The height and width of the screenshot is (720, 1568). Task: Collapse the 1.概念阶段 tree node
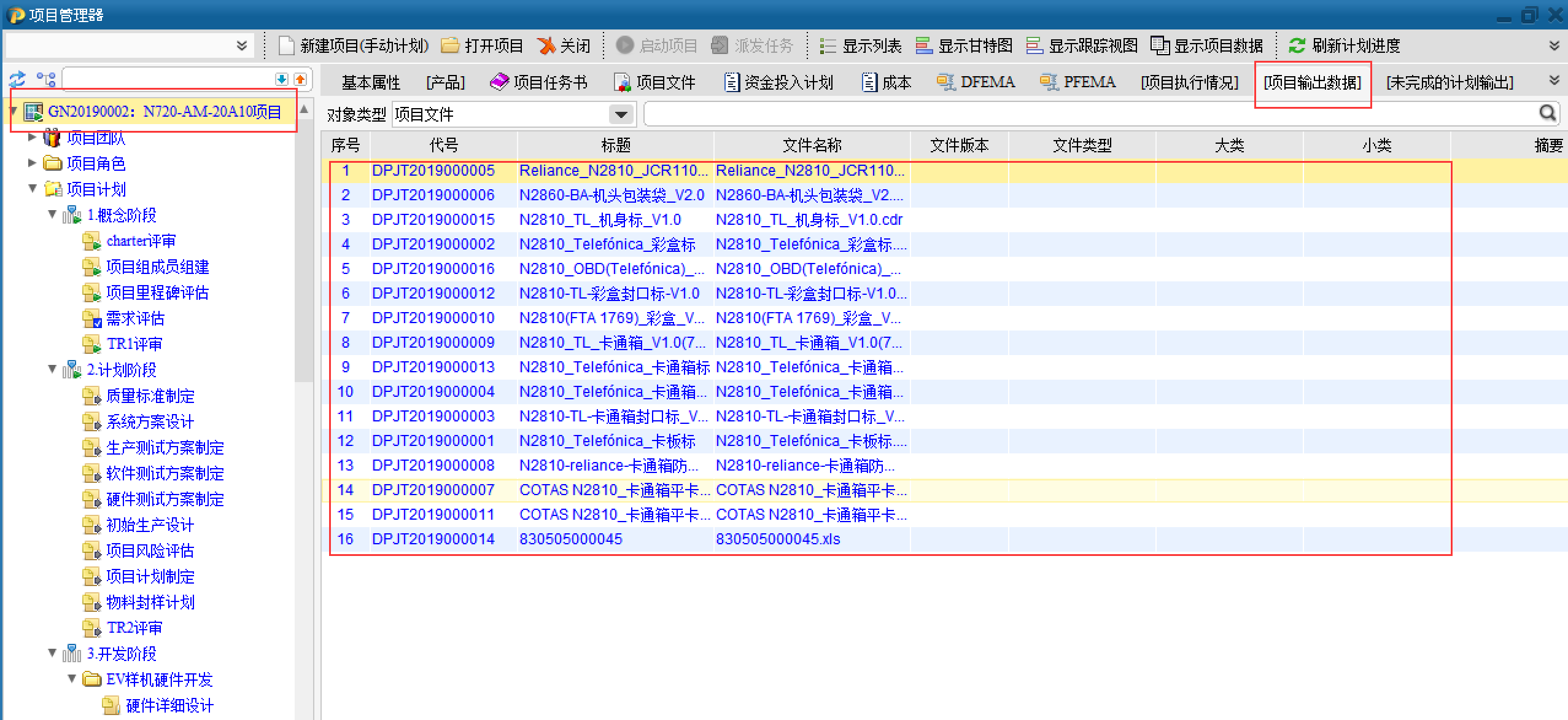coord(52,214)
